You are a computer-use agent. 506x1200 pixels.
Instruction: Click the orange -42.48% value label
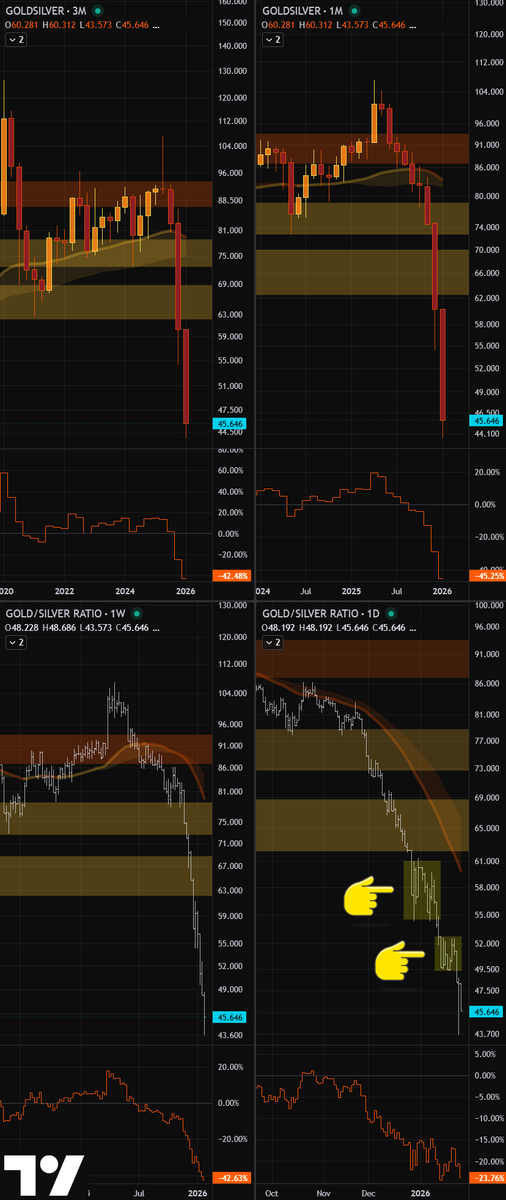coord(230,575)
